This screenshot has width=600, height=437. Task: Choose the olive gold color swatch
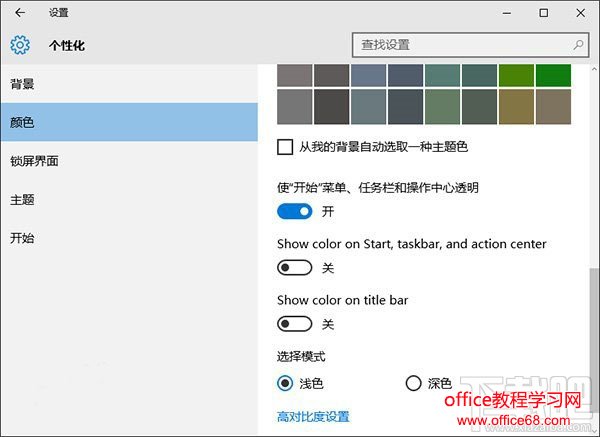pyautogui.click(x=515, y=106)
